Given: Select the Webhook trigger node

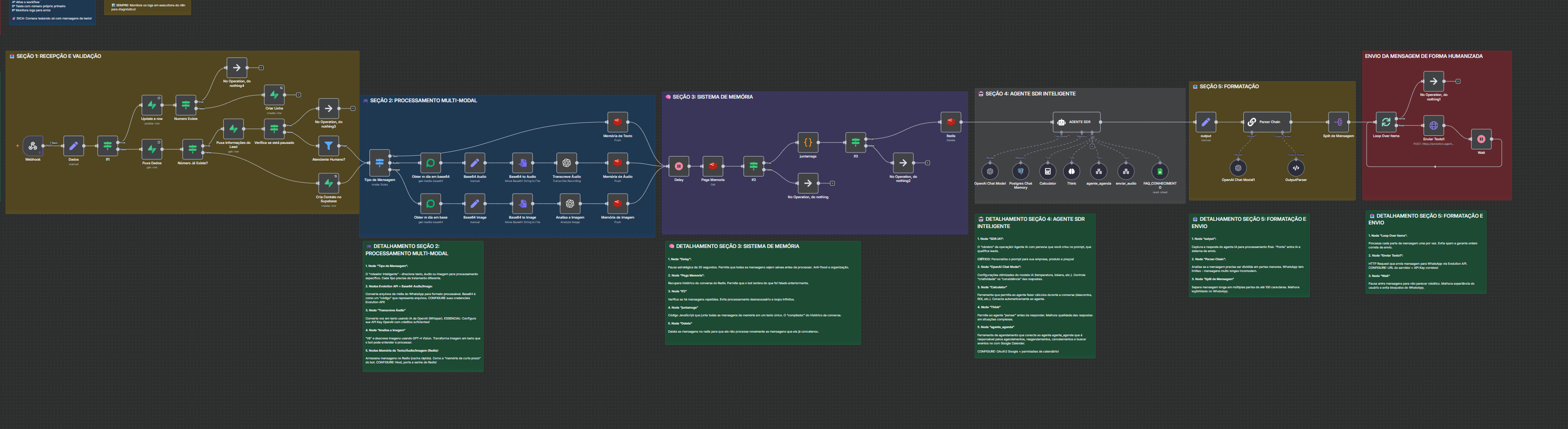Looking at the screenshot, I should tap(33, 146).
